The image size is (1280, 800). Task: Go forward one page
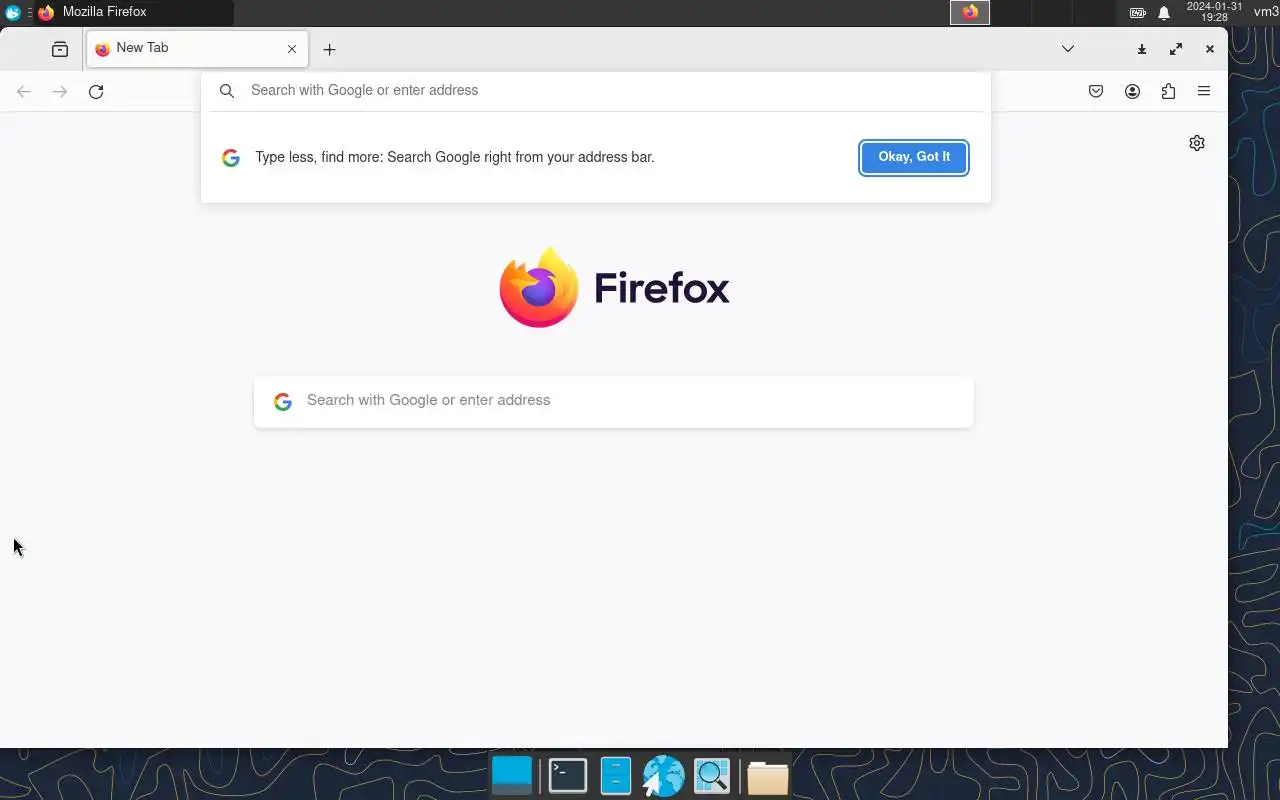point(60,92)
